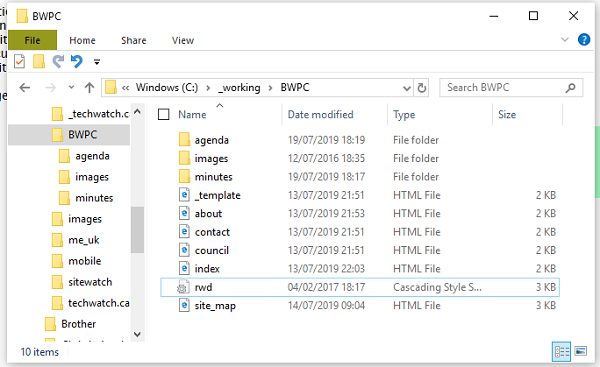Image resolution: width=600 pixels, height=367 pixels.
Task: Expand the ribbon using the chevron
Action: (x=564, y=39)
